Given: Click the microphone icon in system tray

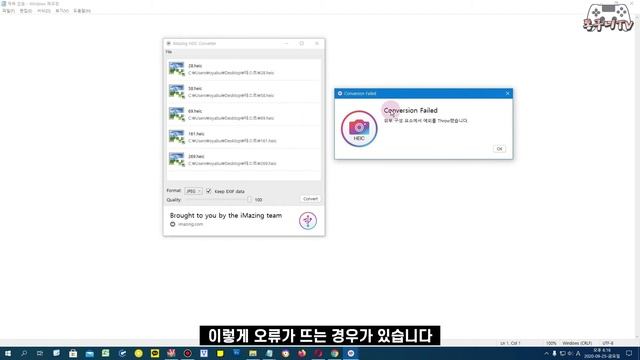Looking at the screenshot, I should (554, 353).
